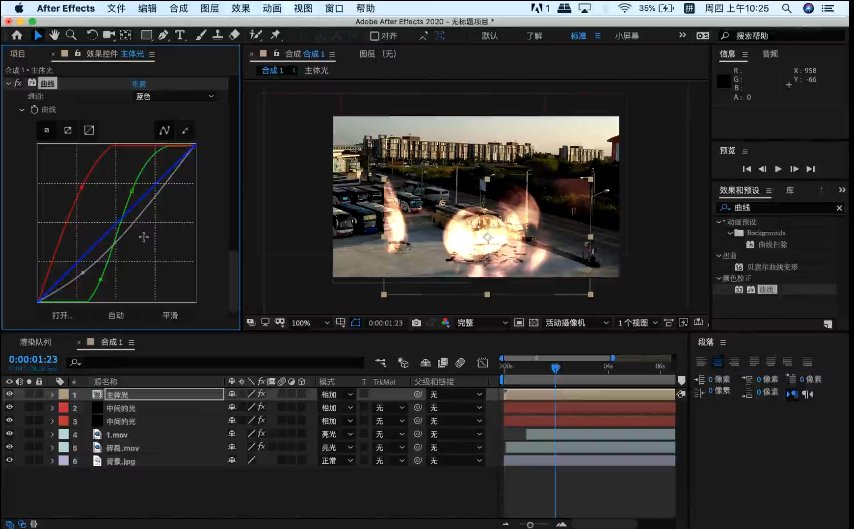The image size is (854, 529).
Task: Select the Horizontal Type tool
Action: (180, 35)
